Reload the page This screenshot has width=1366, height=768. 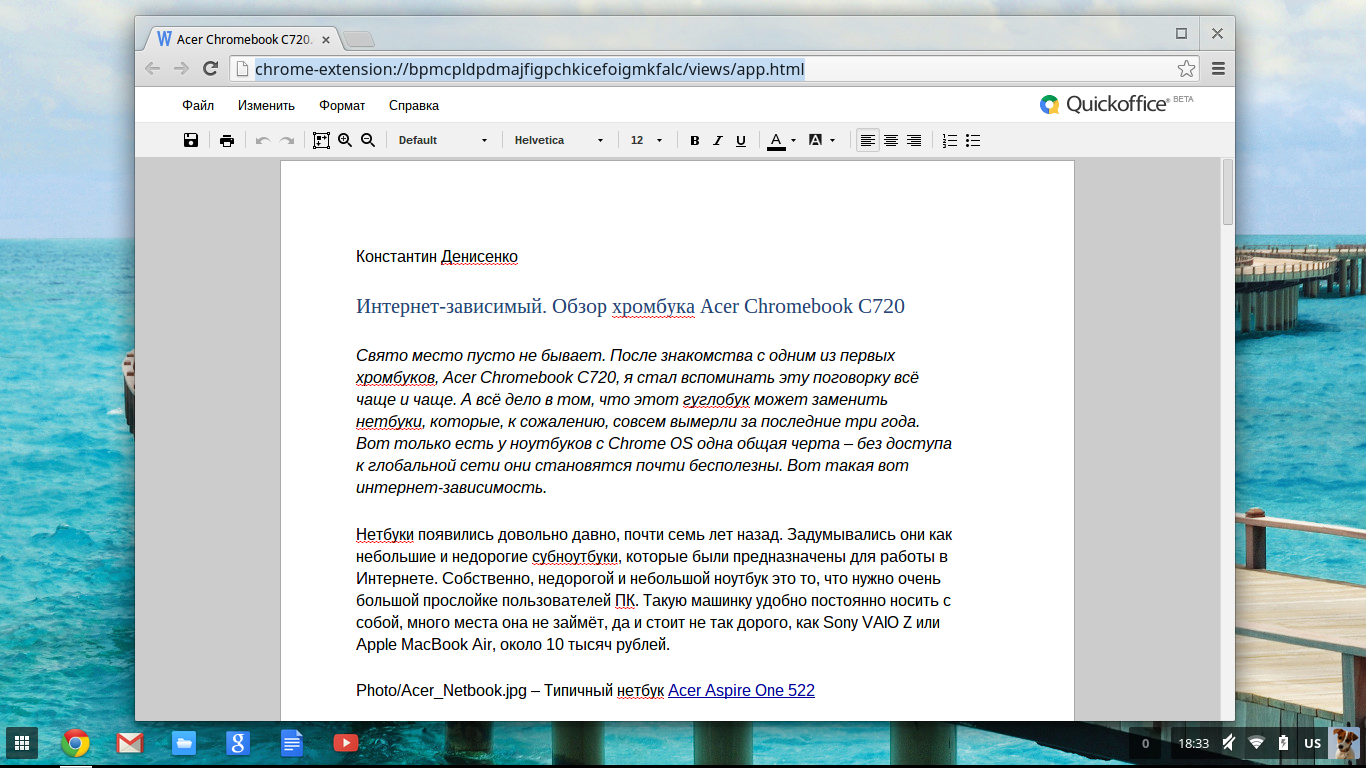(x=210, y=68)
